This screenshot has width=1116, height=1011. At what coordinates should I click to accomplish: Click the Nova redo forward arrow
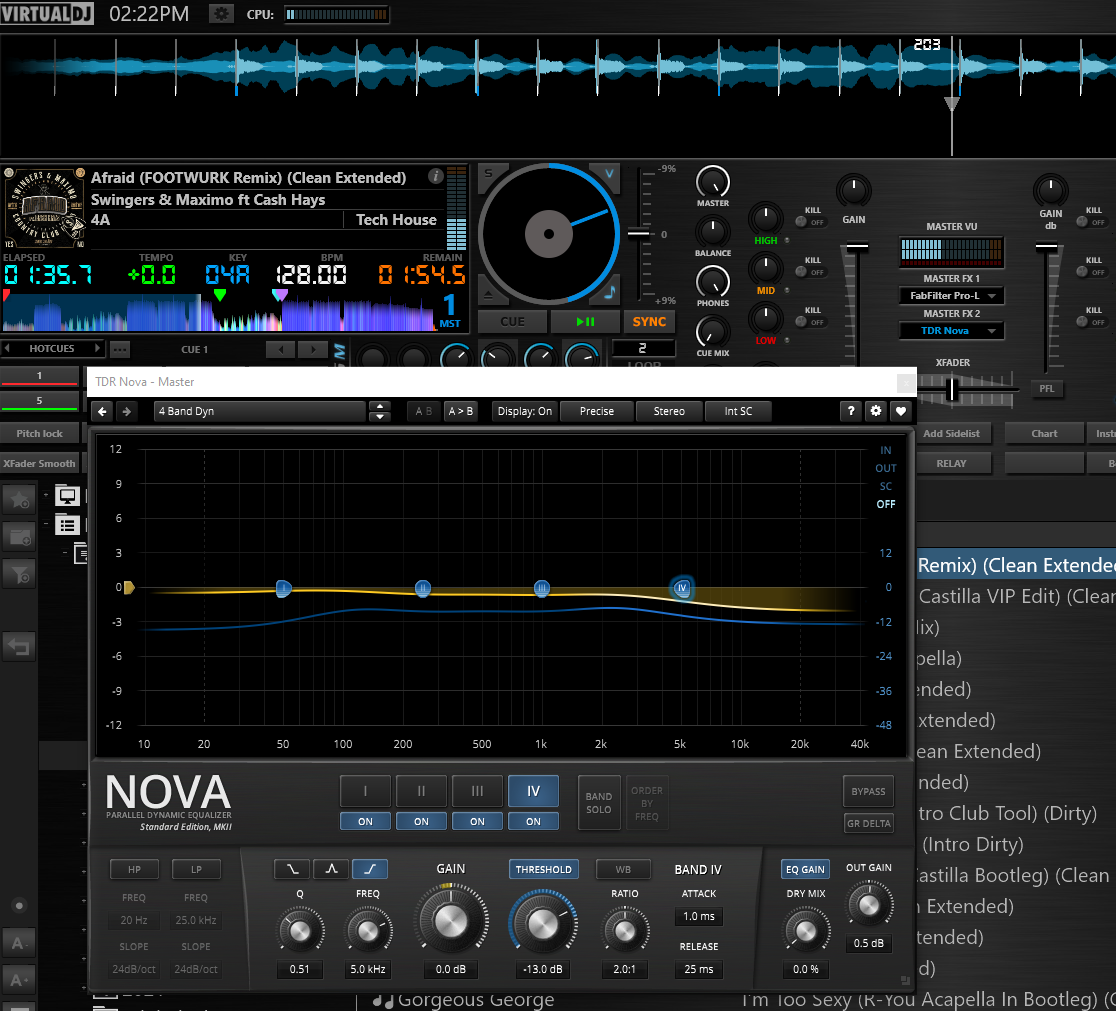click(x=126, y=412)
